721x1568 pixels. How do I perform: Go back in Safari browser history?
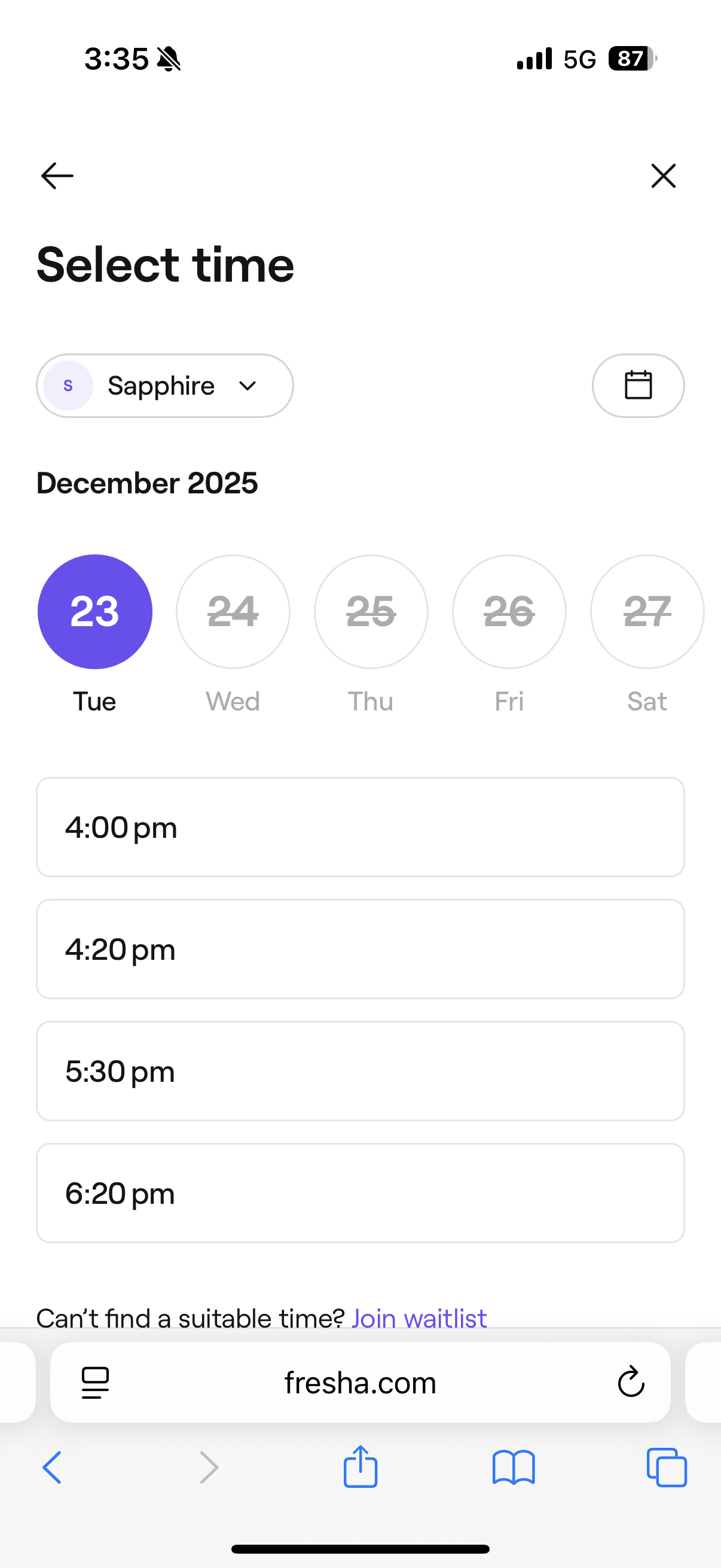[x=53, y=1467]
